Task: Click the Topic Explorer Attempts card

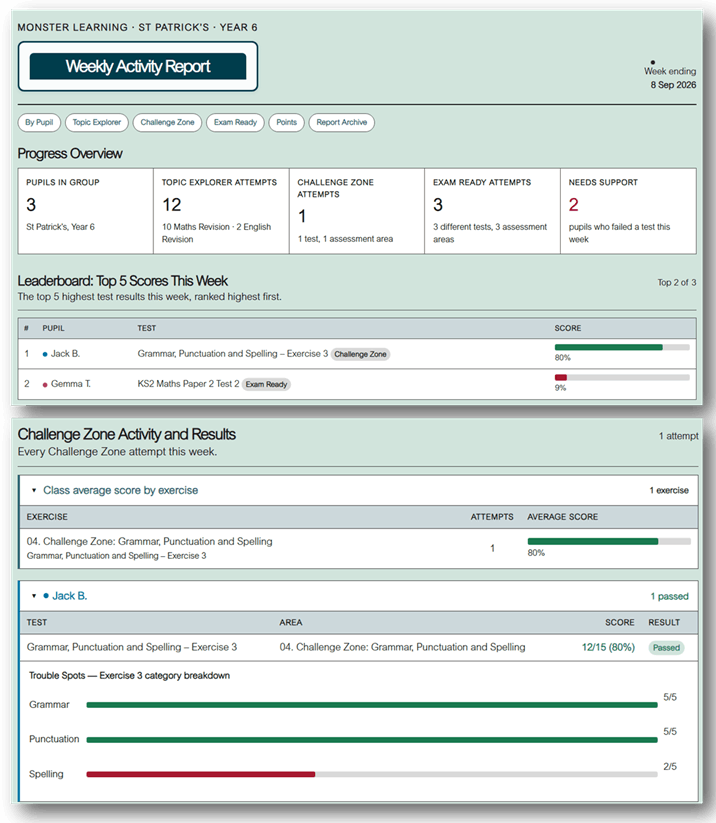Action: [x=221, y=211]
